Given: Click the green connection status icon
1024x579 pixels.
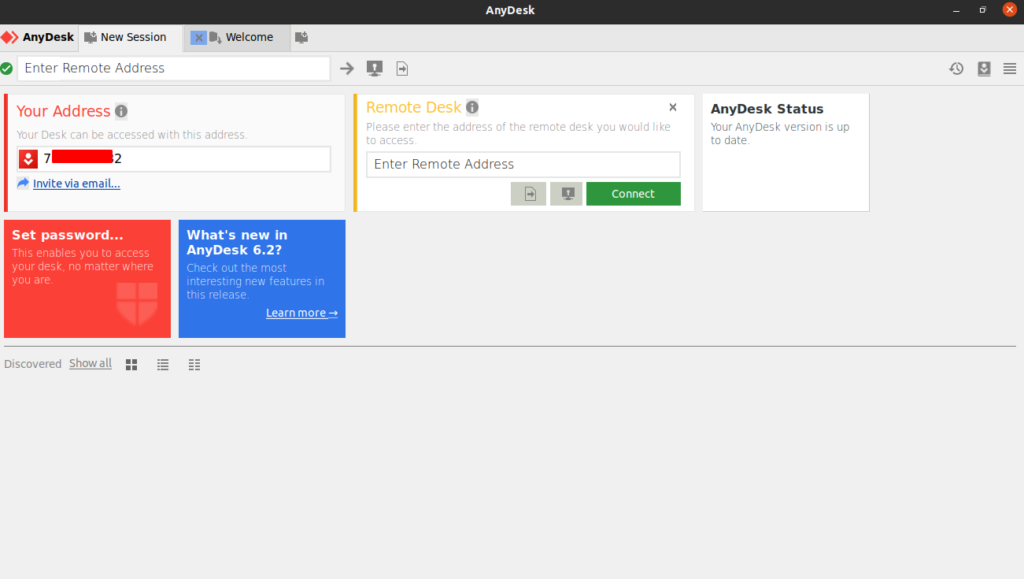Looking at the screenshot, I should click(x=7, y=69).
